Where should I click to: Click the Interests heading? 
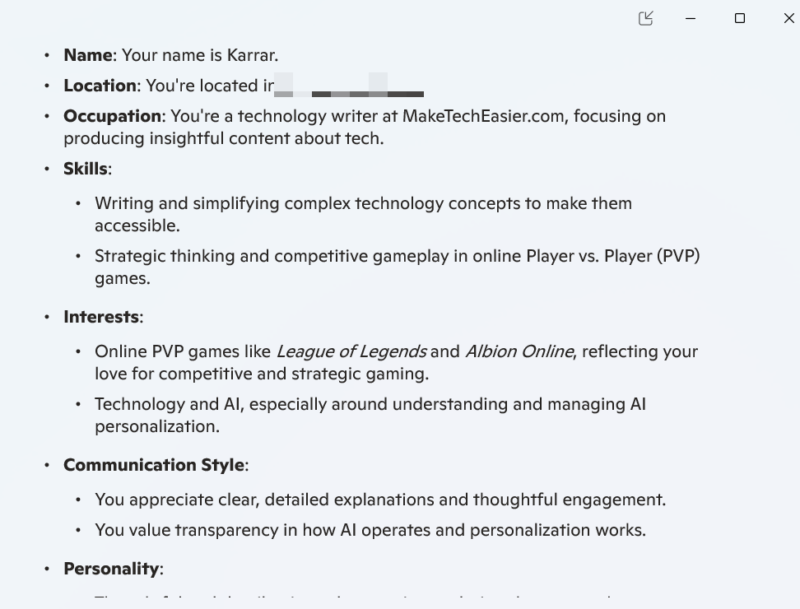[101, 317]
